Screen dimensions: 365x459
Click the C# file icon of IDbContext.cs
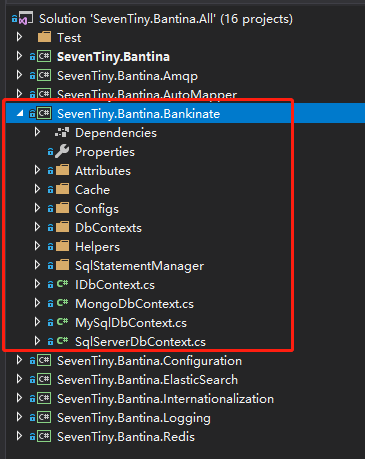pos(62,284)
